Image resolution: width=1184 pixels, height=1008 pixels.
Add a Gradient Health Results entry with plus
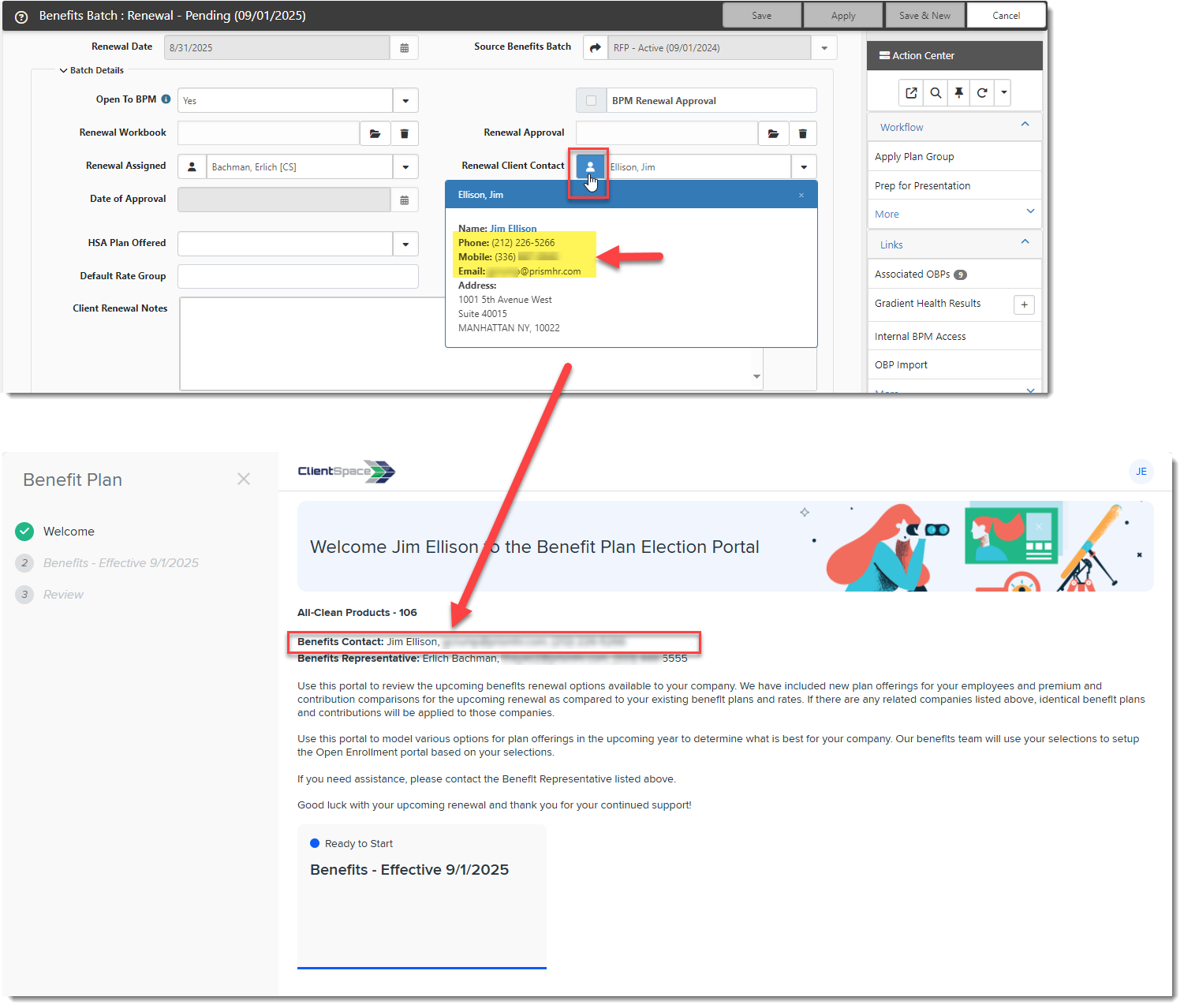pos(1024,304)
